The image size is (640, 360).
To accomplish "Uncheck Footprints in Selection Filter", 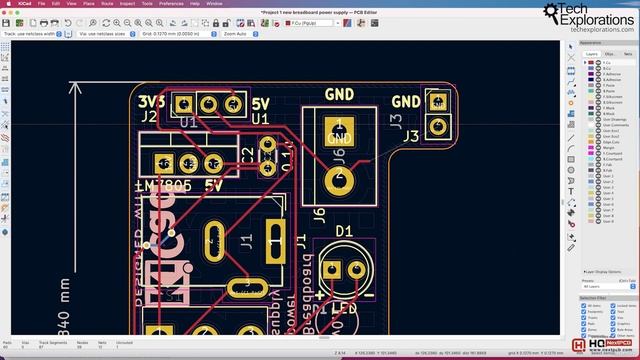I will pos(583,311).
